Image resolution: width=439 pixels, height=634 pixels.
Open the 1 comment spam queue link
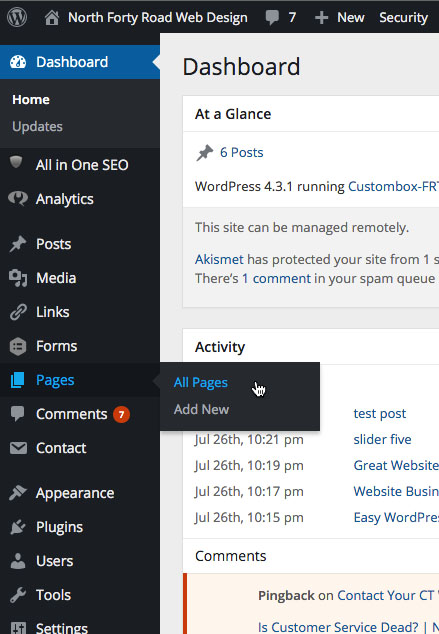[276, 279]
